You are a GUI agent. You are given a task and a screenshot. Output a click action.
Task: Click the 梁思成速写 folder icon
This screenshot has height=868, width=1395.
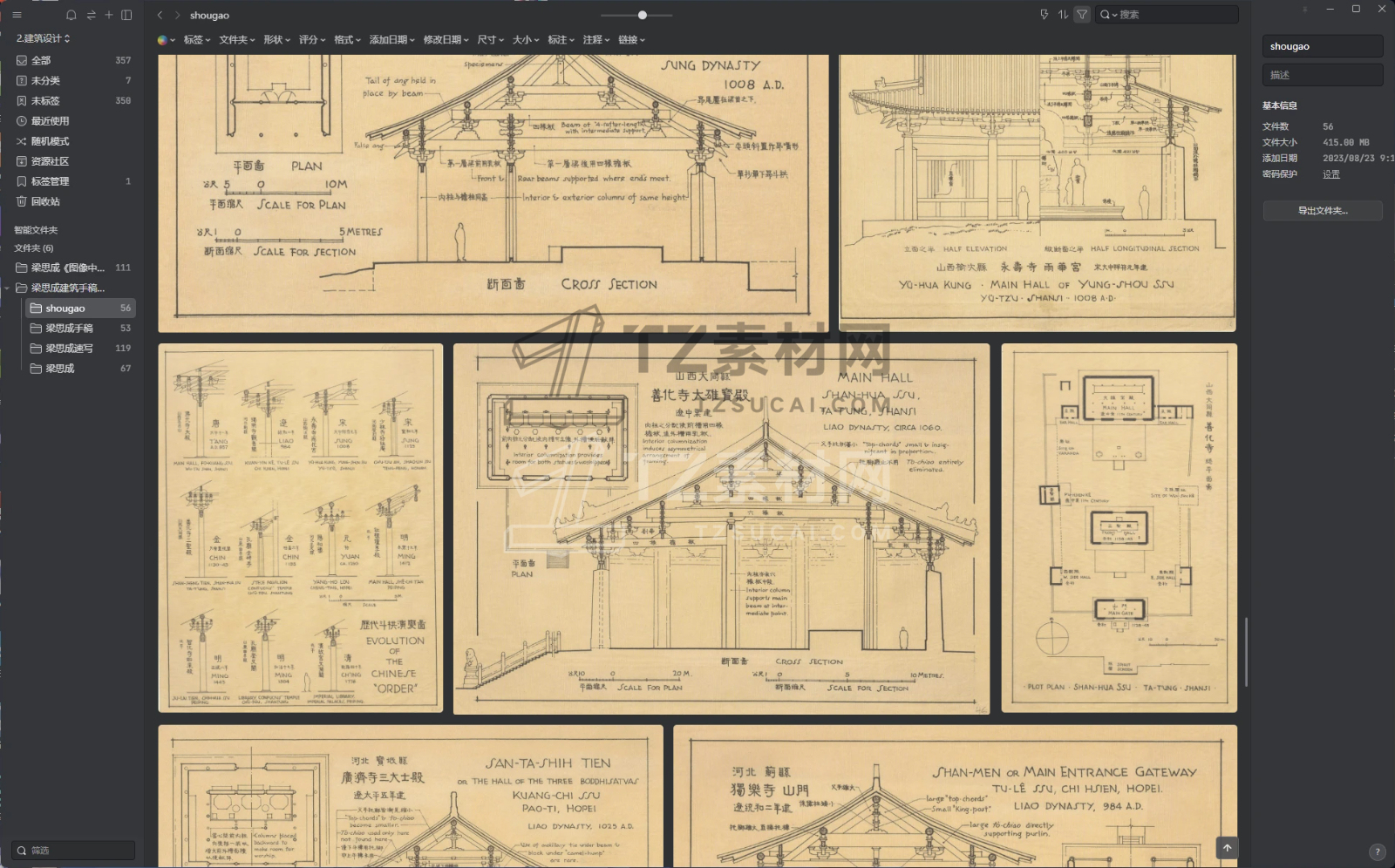pos(36,349)
